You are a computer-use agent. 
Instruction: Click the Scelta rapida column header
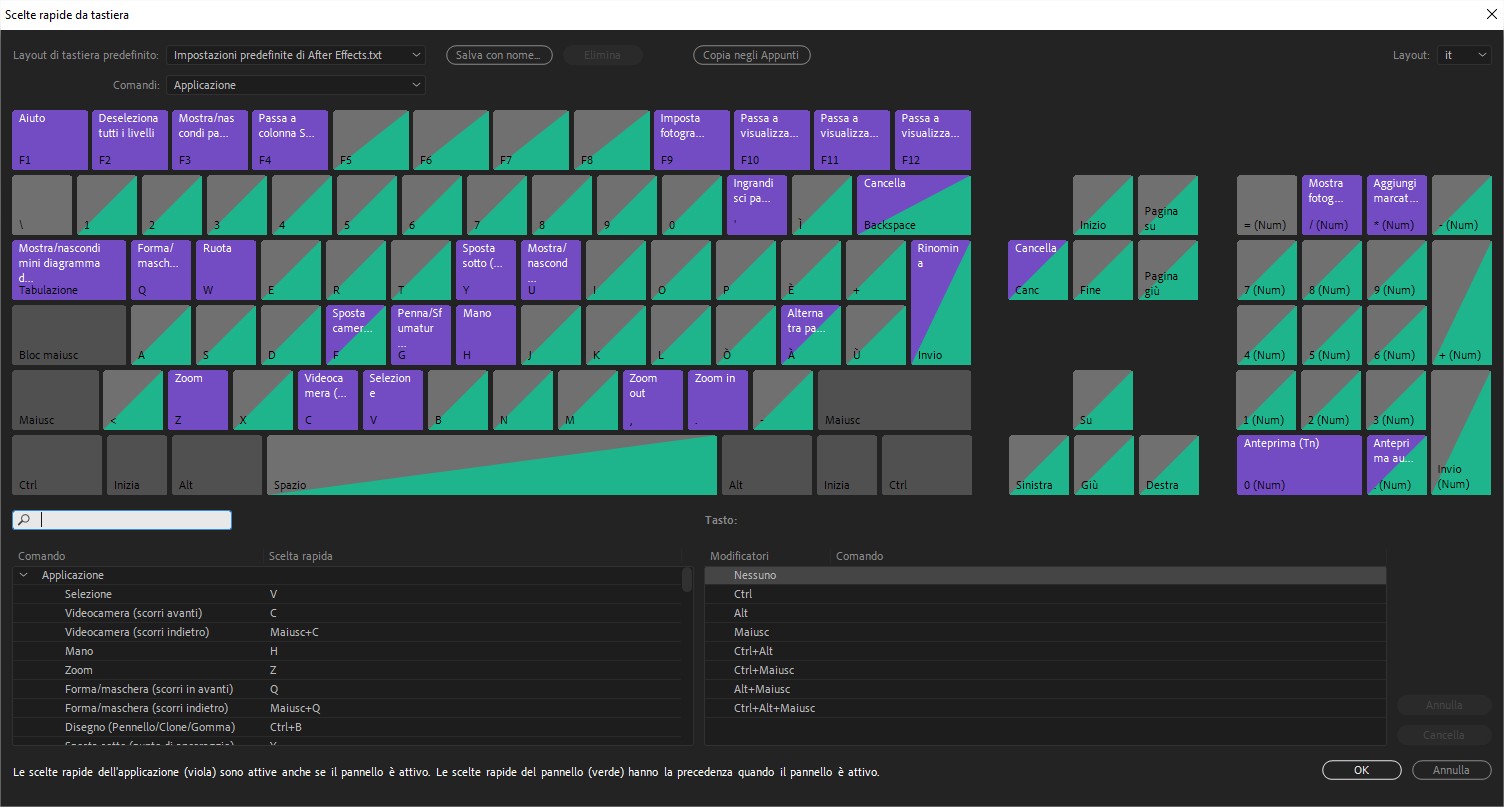coord(301,556)
